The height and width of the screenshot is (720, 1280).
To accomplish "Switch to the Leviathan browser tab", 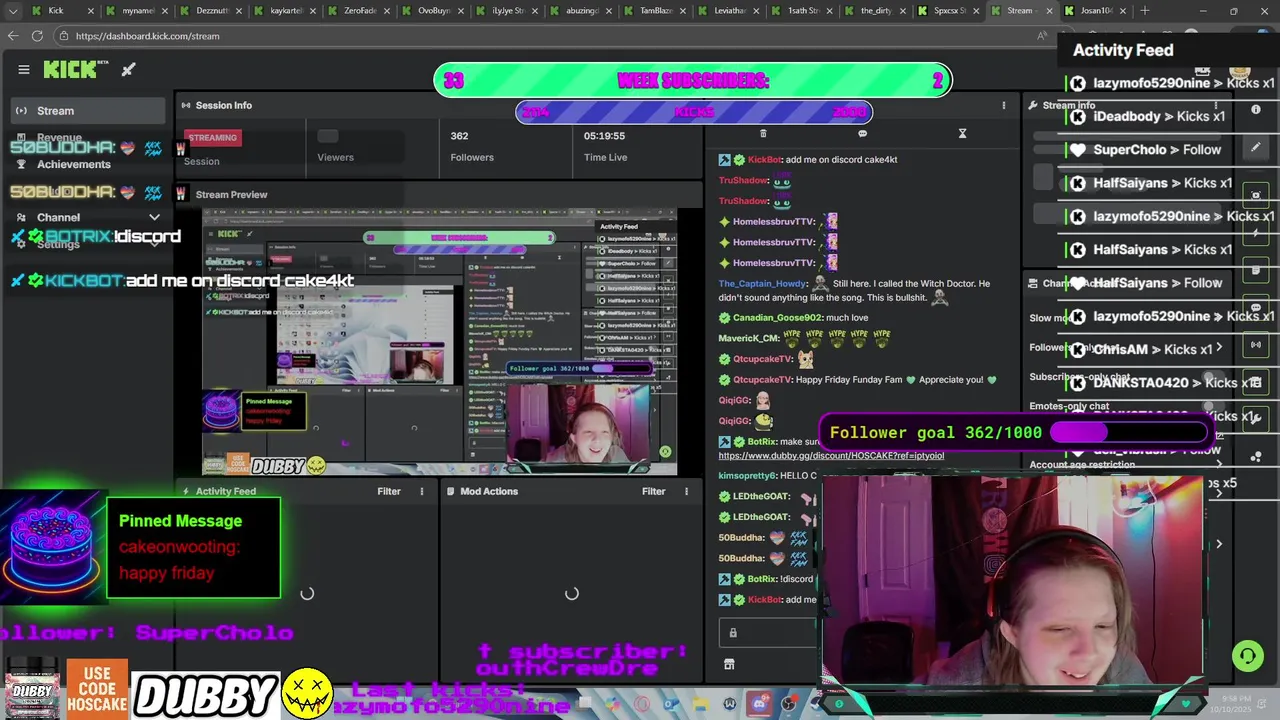I will pyautogui.click(x=730, y=11).
